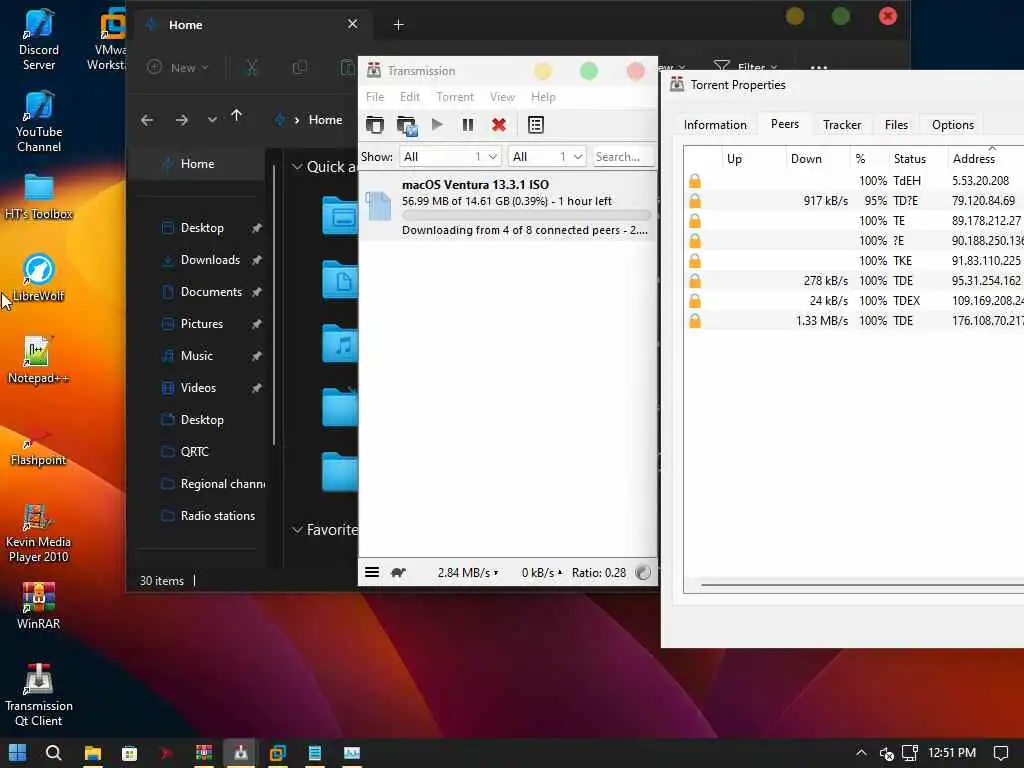Open Downloads in Explorer sidebar
The image size is (1024, 768).
(210, 260)
